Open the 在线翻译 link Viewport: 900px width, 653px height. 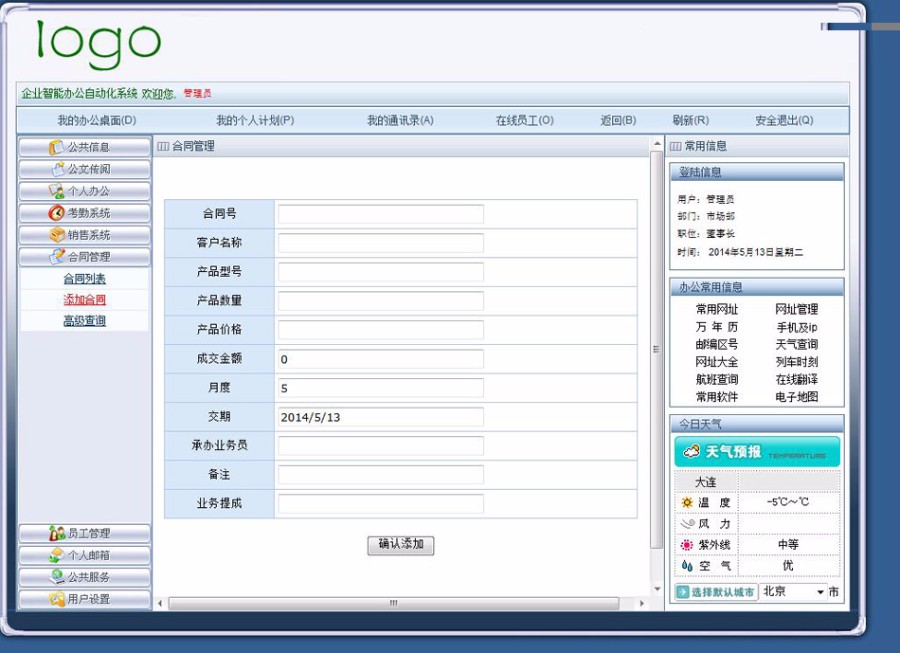(797, 379)
